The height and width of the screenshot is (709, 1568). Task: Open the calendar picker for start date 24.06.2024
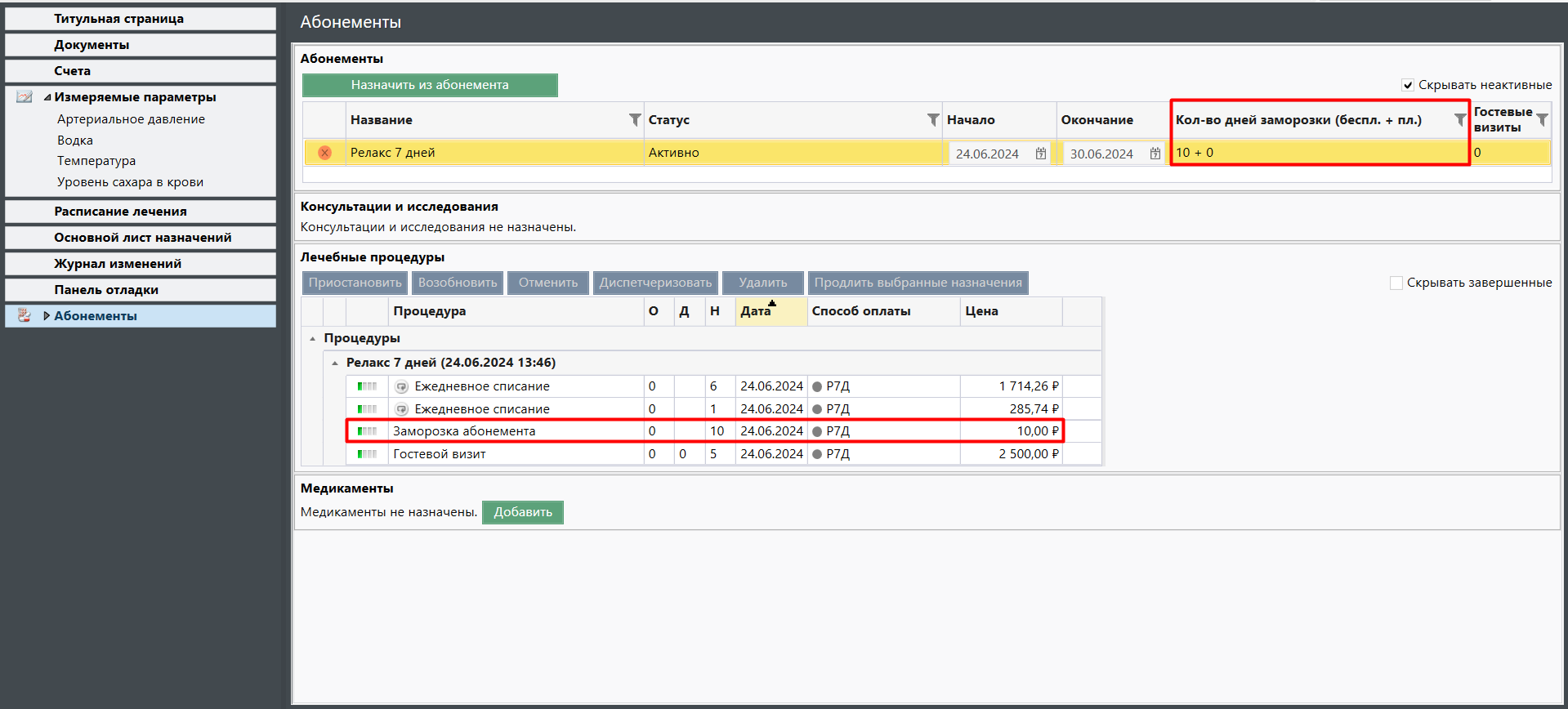coord(1041,154)
